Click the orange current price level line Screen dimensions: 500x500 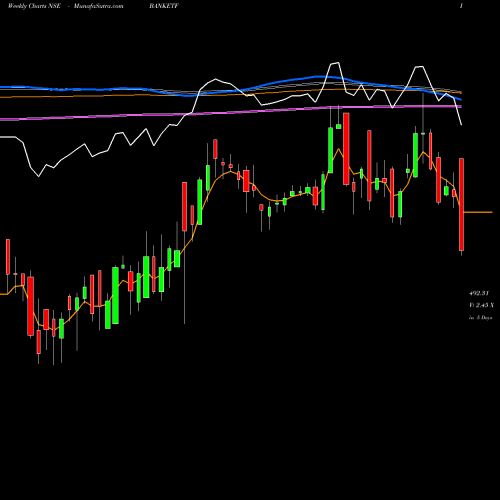tap(478, 212)
